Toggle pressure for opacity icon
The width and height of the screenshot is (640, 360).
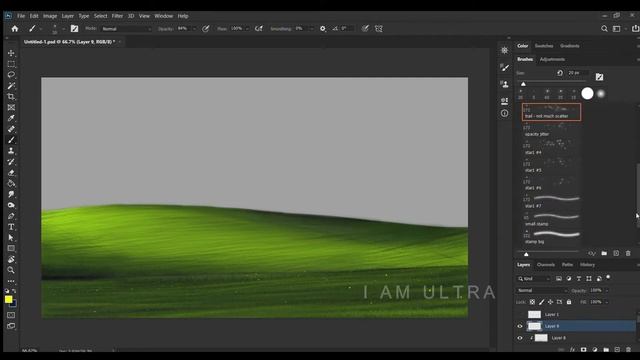[206, 29]
